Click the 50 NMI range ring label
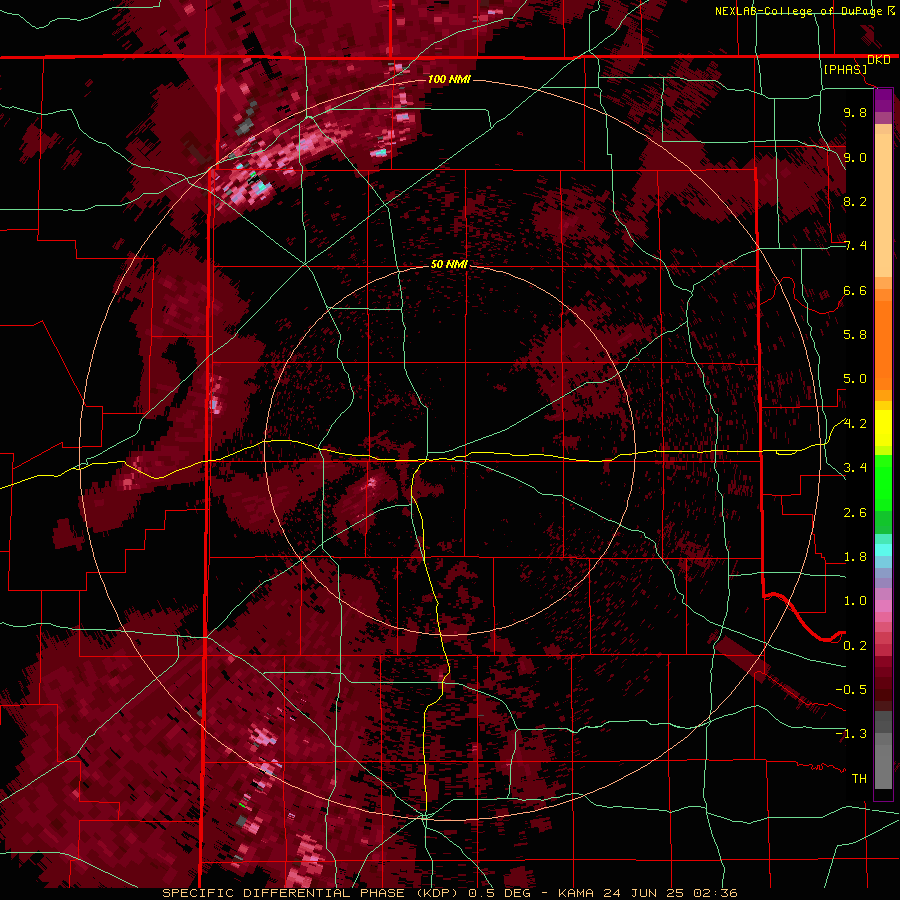The height and width of the screenshot is (900, 900). pos(449,264)
